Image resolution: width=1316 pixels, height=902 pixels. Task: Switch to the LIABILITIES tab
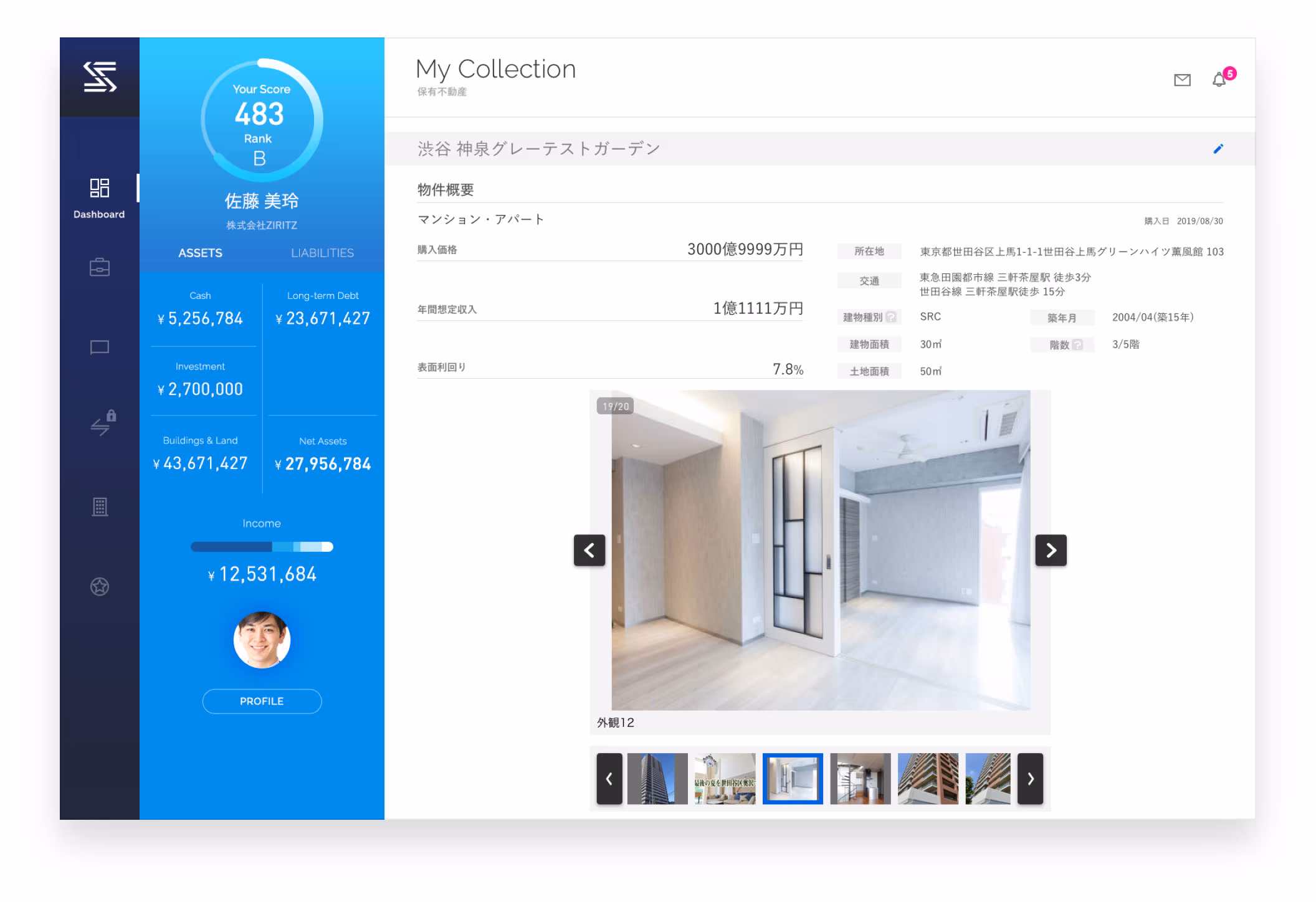coord(322,253)
